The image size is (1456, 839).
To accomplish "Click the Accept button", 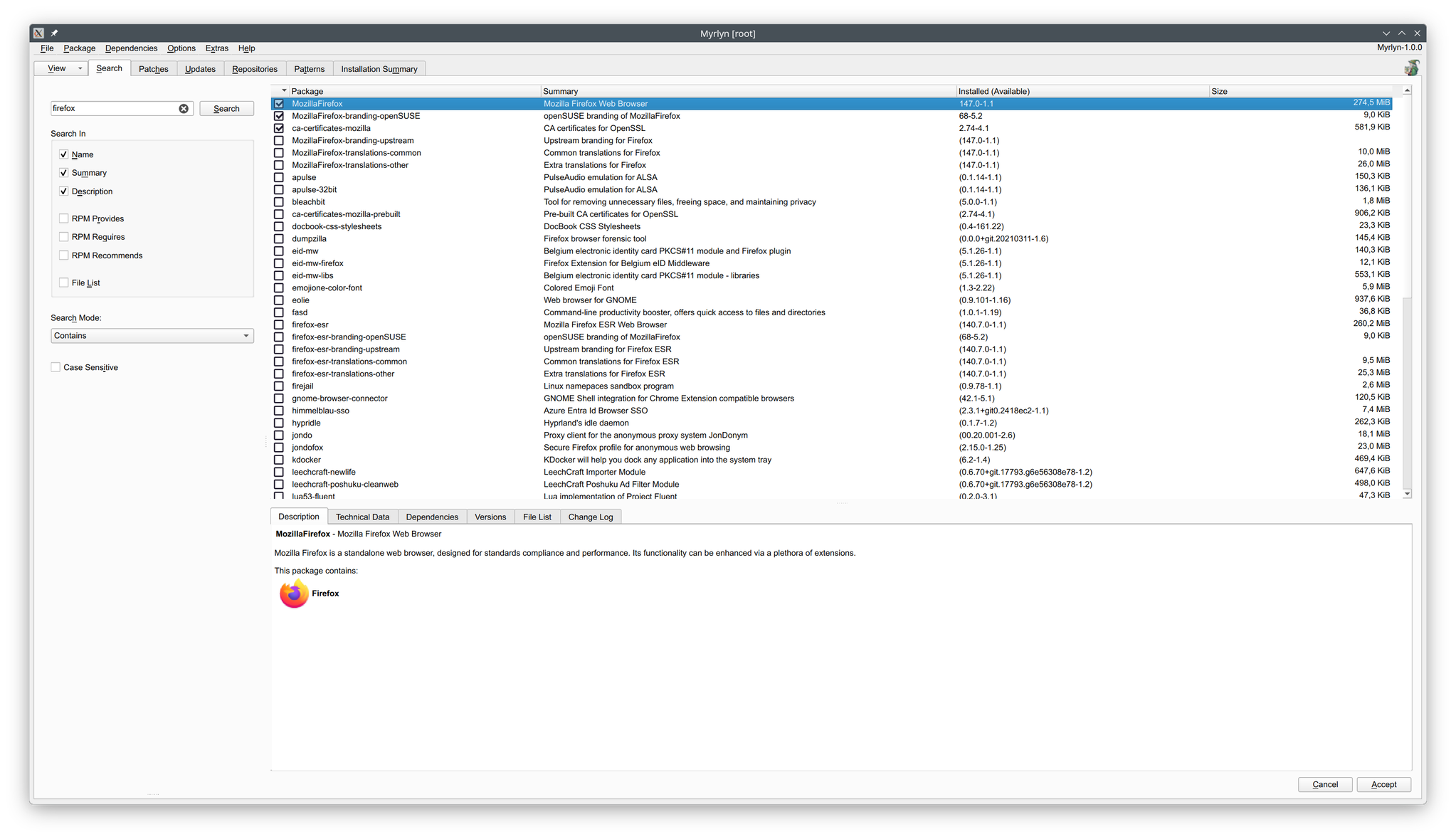I will 1383,784.
